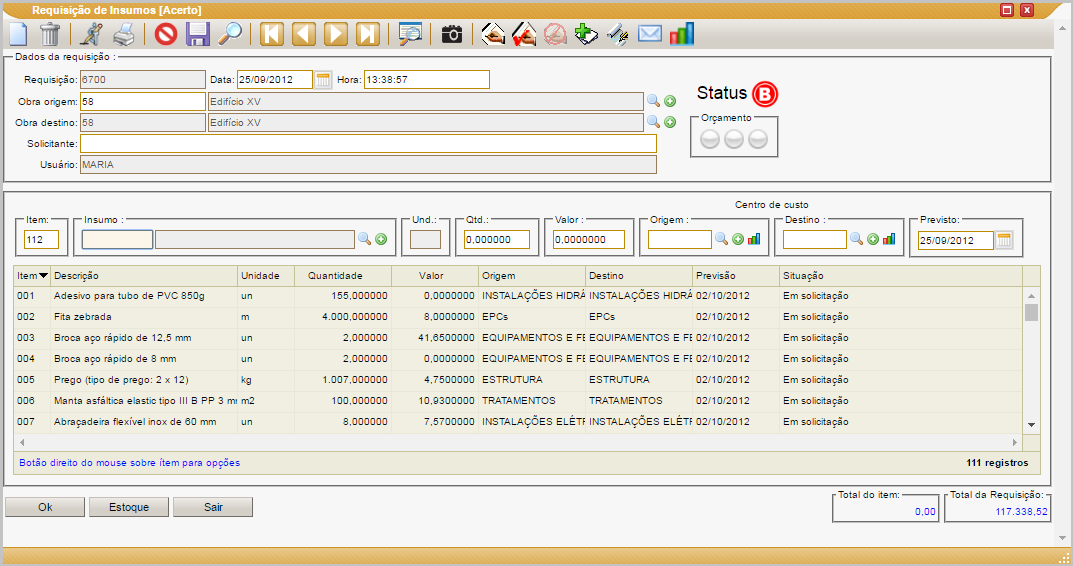
Task: Search requisitions with the toolbar magnifier
Action: tap(230, 34)
